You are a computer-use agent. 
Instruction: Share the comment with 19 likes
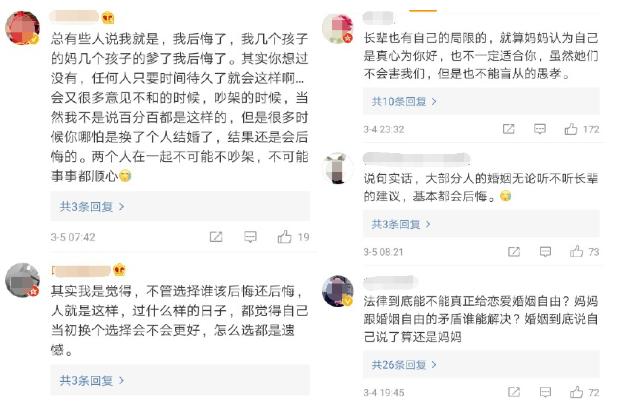[214, 237]
